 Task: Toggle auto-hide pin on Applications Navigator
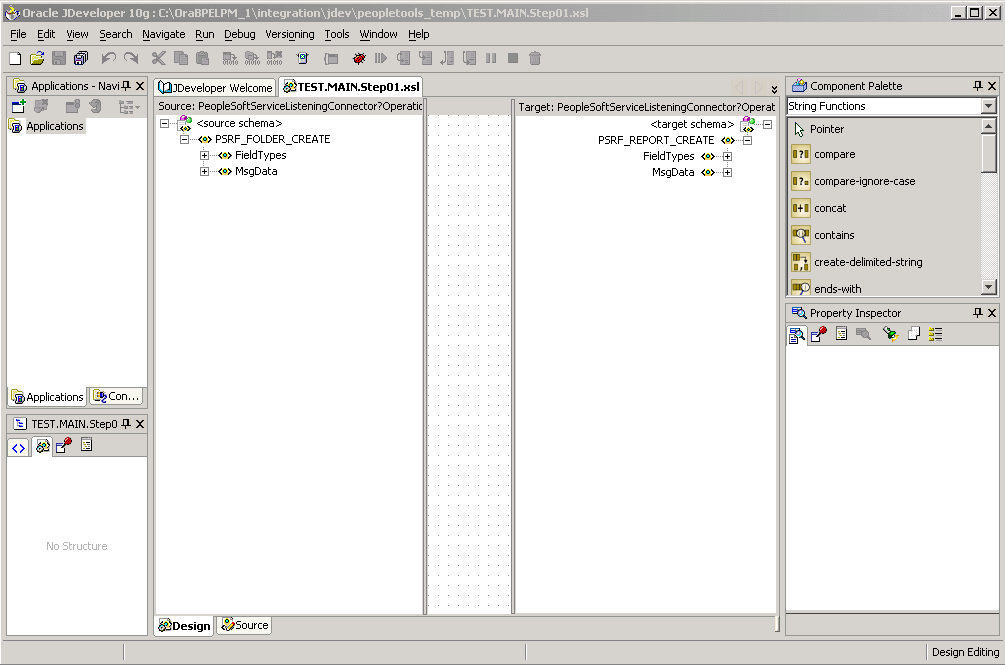(127, 85)
